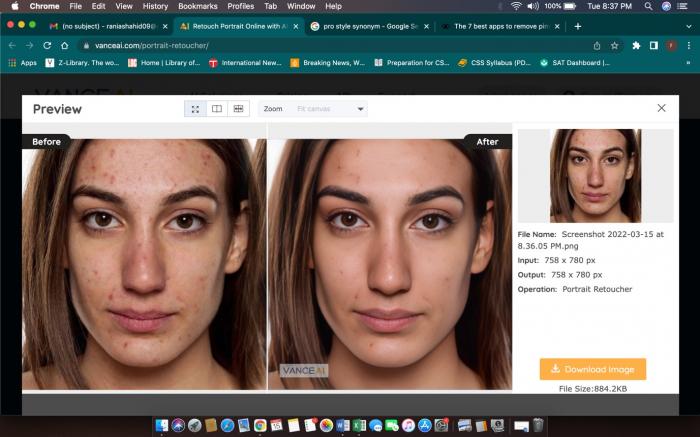Open the File menu
The image size is (700, 437).
coord(75,6)
